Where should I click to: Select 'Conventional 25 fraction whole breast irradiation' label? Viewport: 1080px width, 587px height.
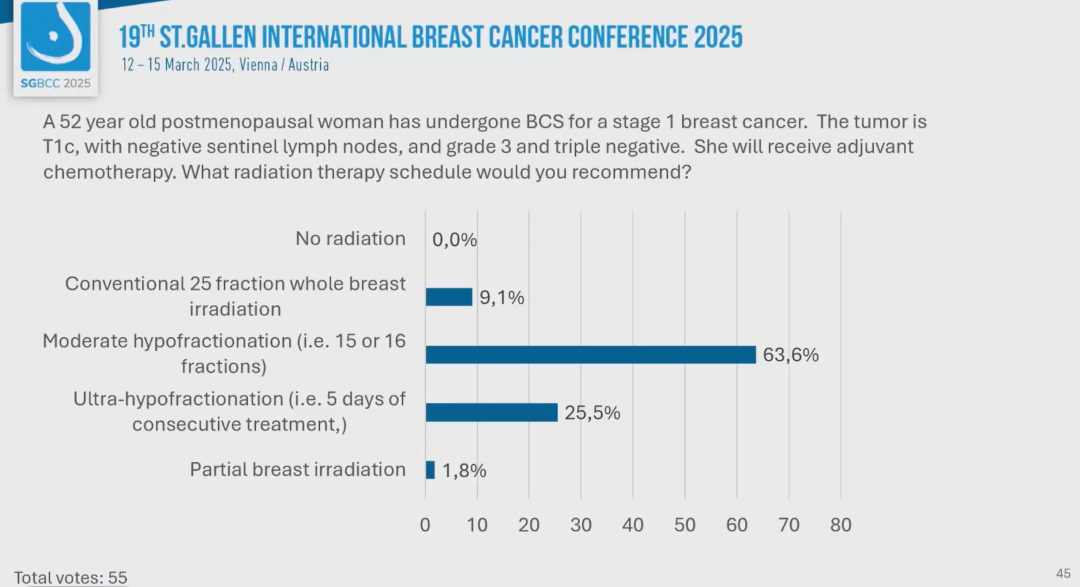pos(235,296)
